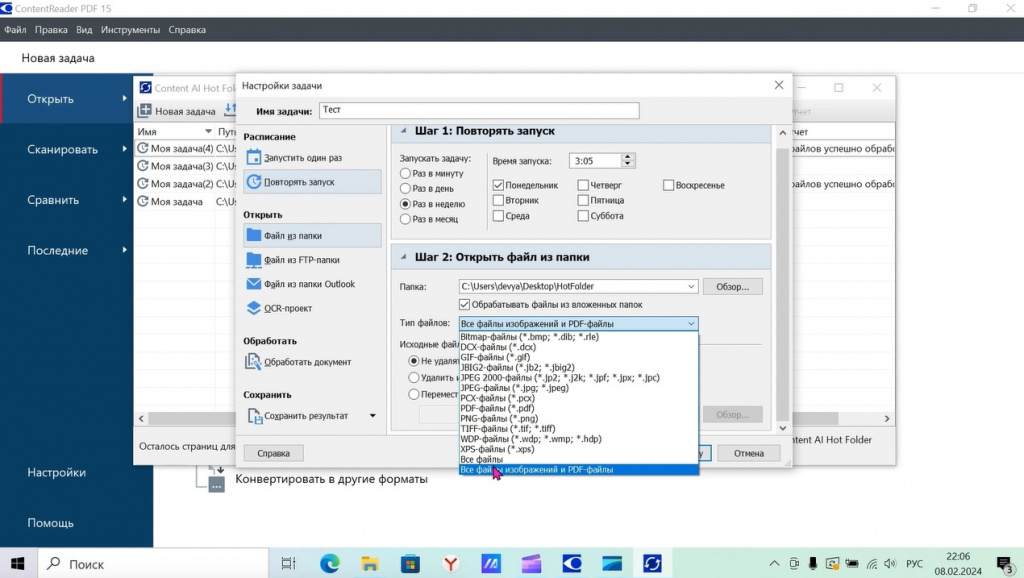Increase launch time with spinner up
1024x578 pixels.
pyautogui.click(x=628, y=157)
